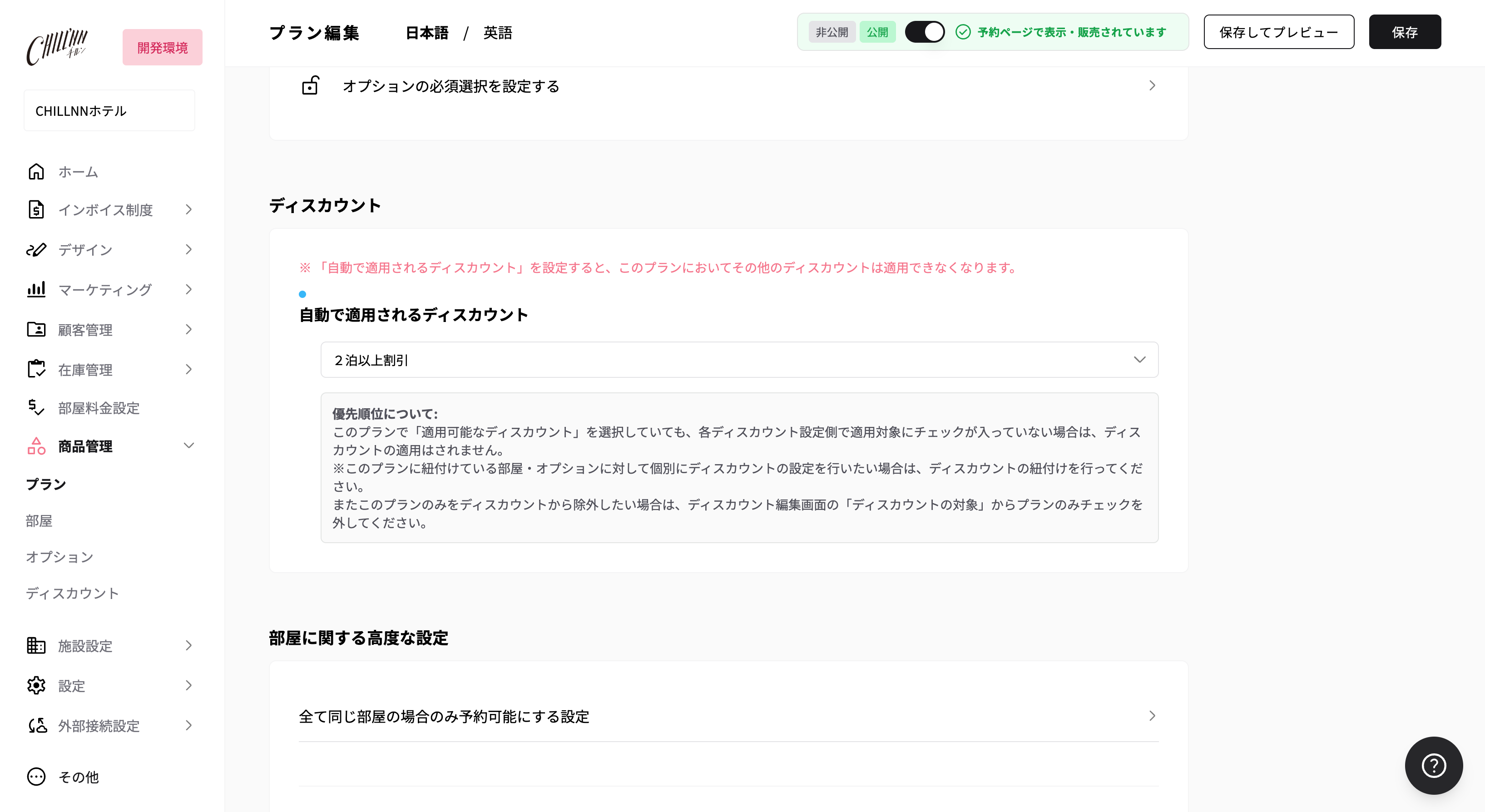
Task: Click the marketing bar chart icon
Action: 36,289
